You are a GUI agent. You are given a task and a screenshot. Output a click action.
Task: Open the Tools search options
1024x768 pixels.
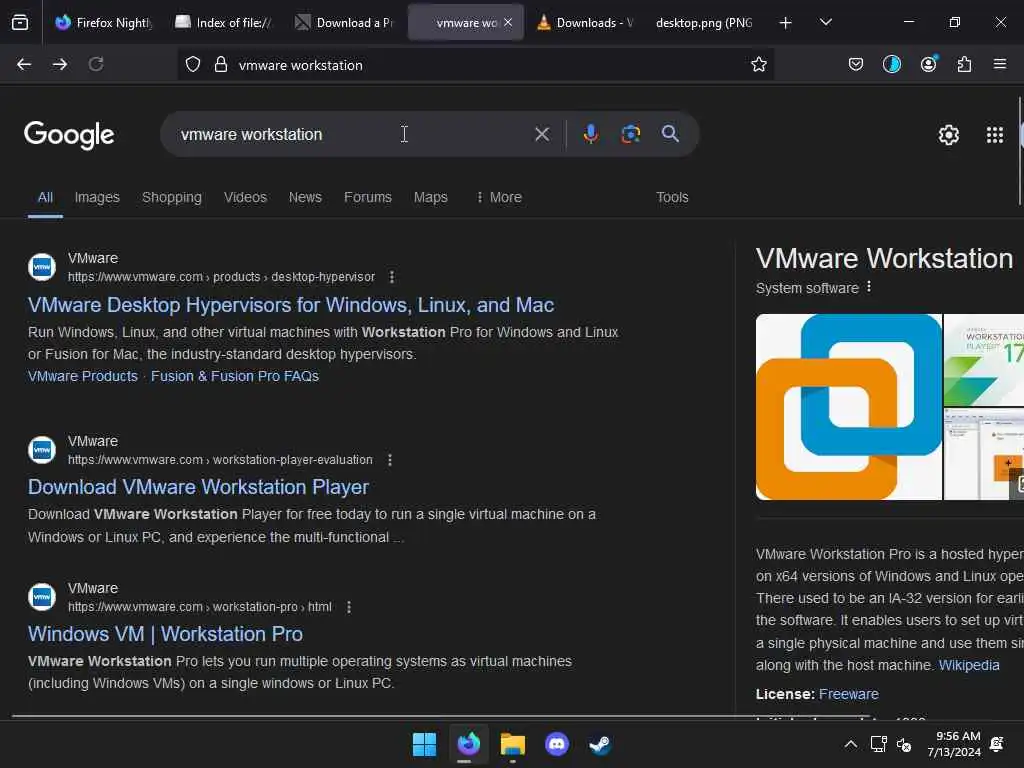(x=672, y=197)
